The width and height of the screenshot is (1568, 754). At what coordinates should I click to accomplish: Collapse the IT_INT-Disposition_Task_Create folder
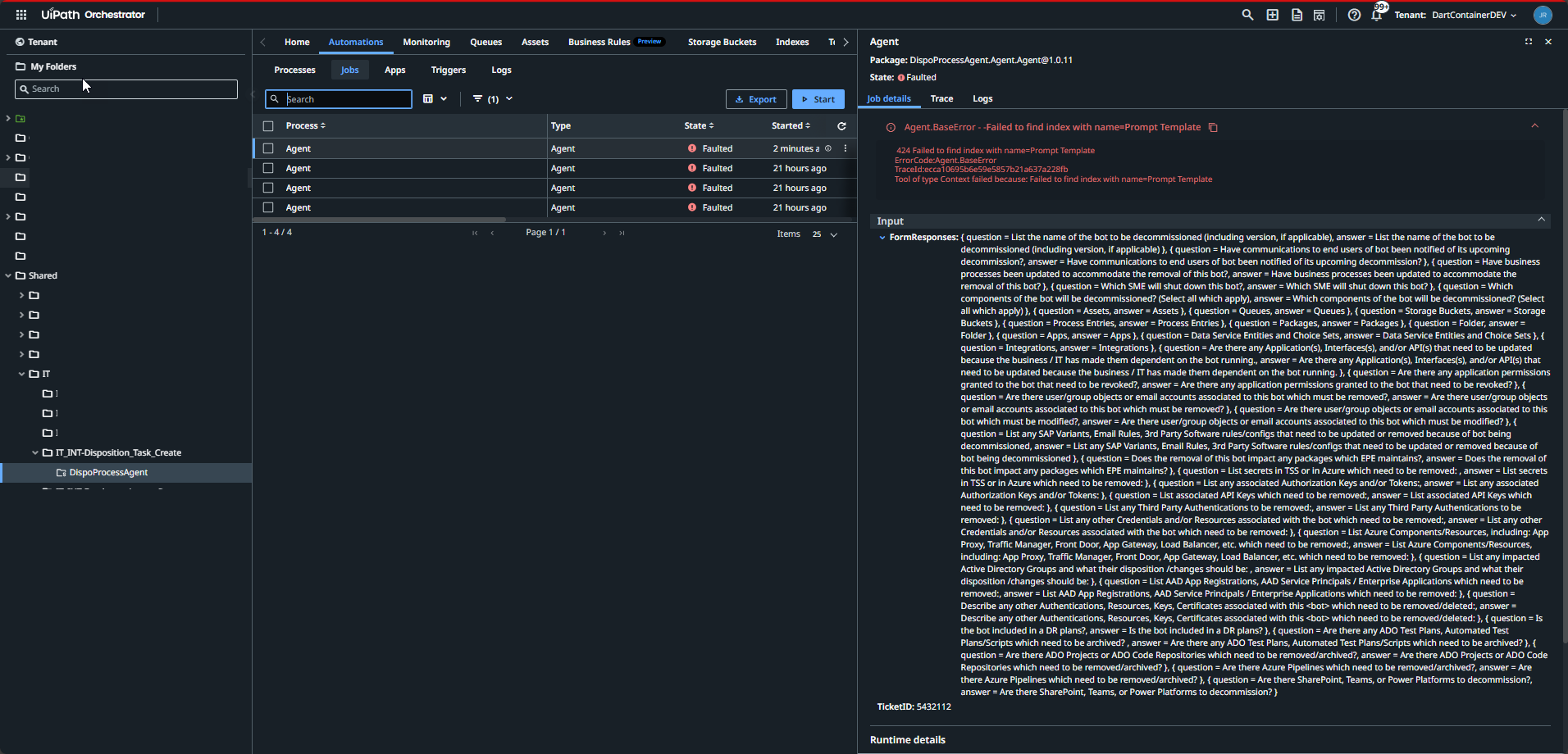point(35,453)
